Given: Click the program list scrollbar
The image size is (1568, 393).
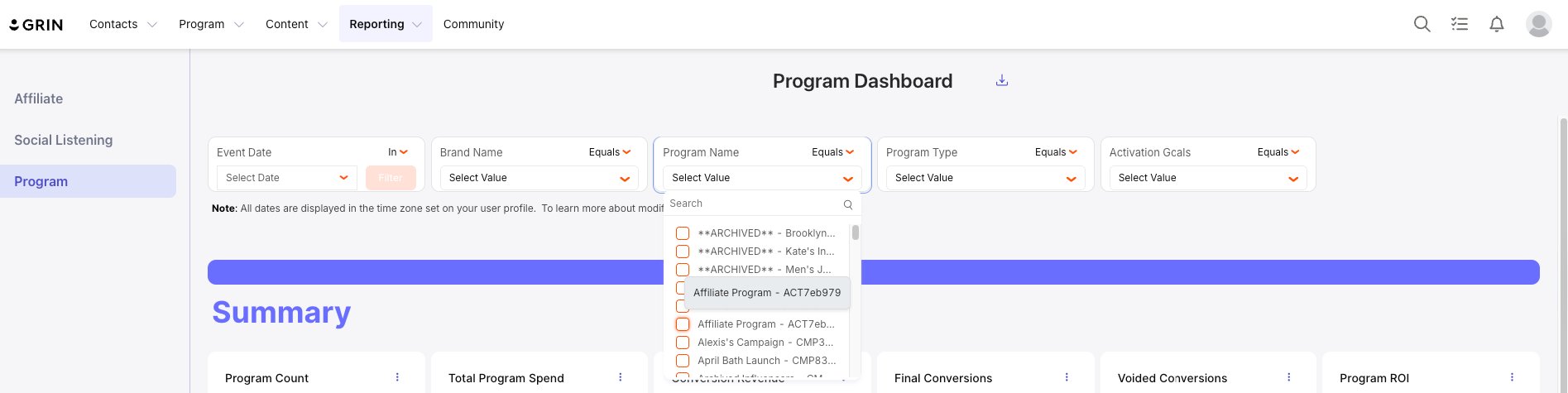Looking at the screenshot, I should pos(856,232).
